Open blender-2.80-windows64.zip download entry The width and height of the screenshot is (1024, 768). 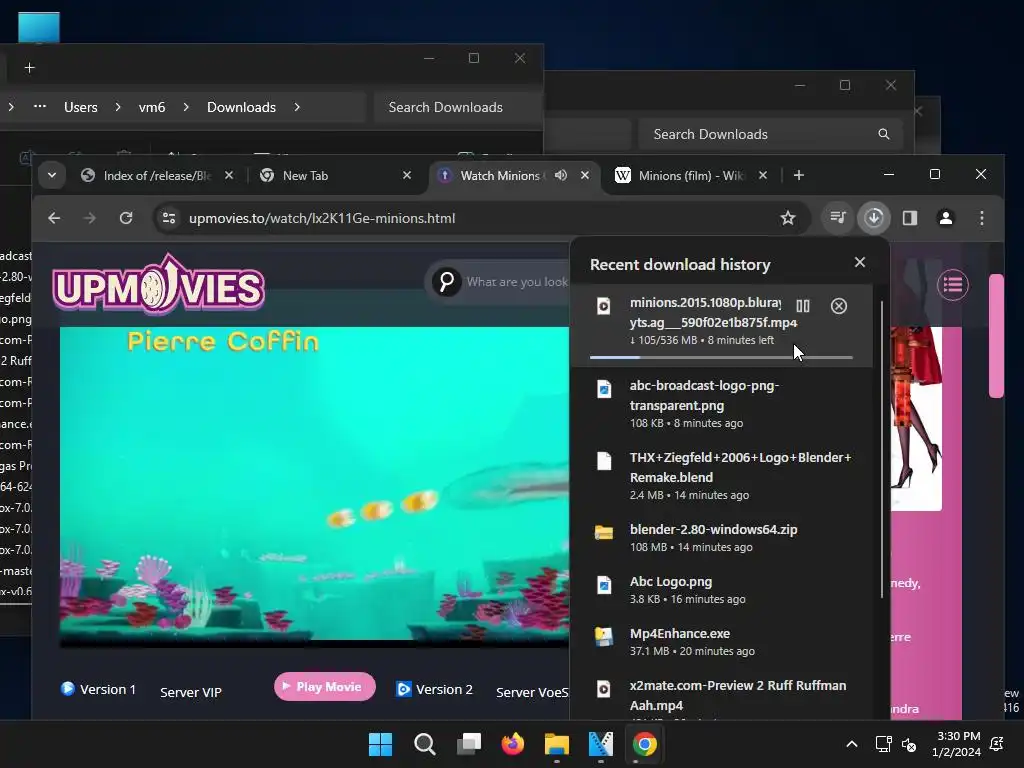click(x=722, y=537)
